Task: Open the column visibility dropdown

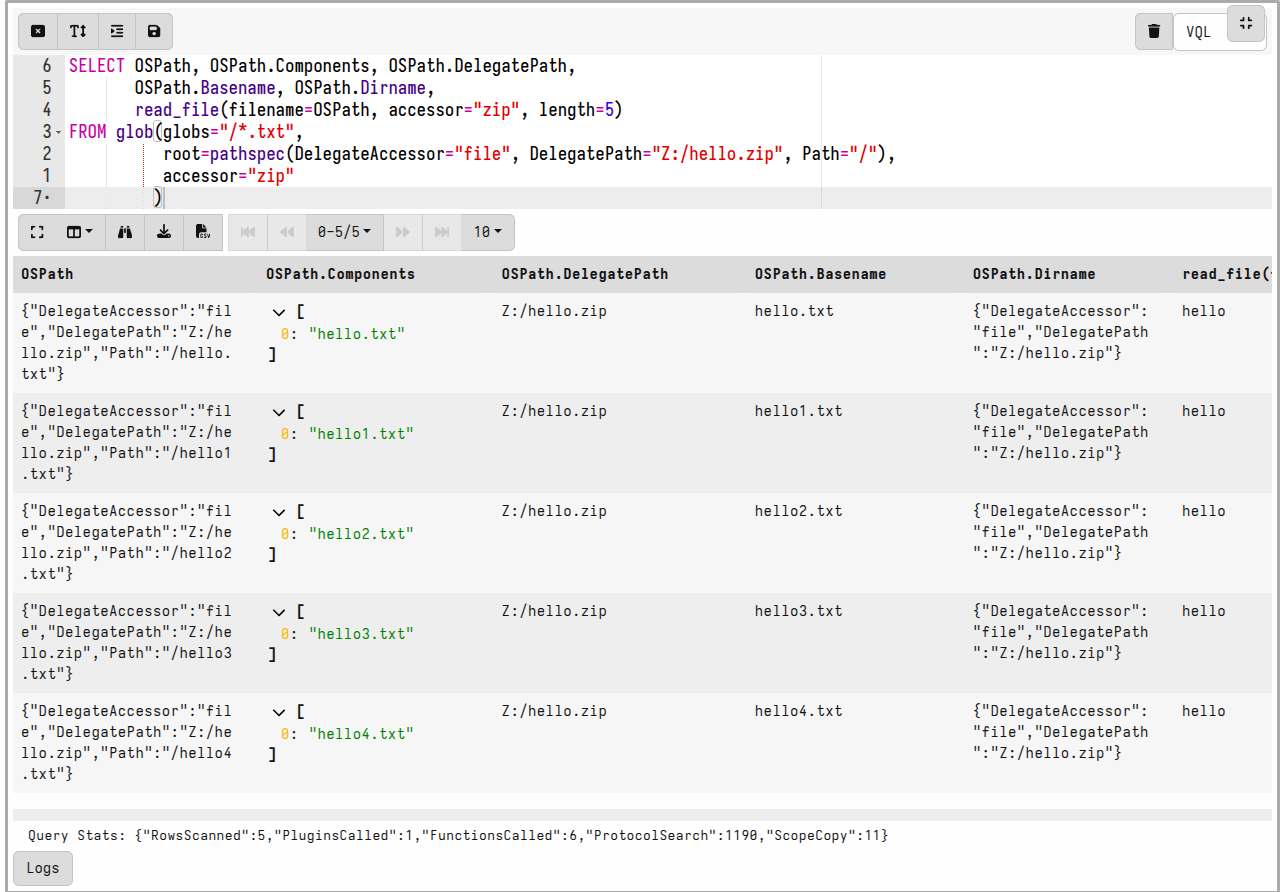Action: point(79,232)
